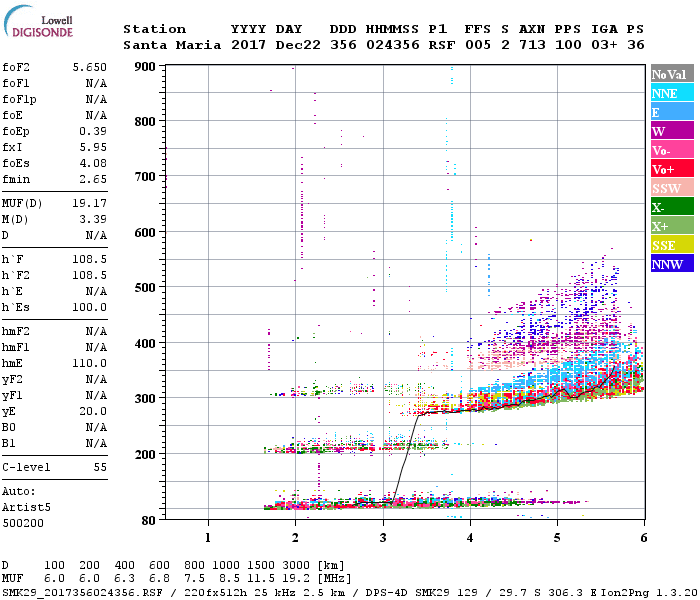Click the 500 km height axis label
The image size is (700, 600).
(145, 288)
